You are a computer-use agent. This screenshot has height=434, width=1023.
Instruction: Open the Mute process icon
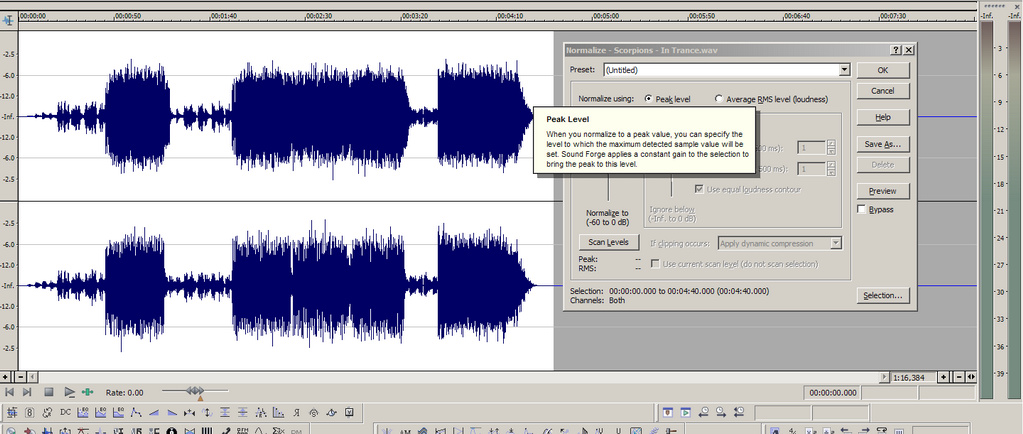coord(225,412)
